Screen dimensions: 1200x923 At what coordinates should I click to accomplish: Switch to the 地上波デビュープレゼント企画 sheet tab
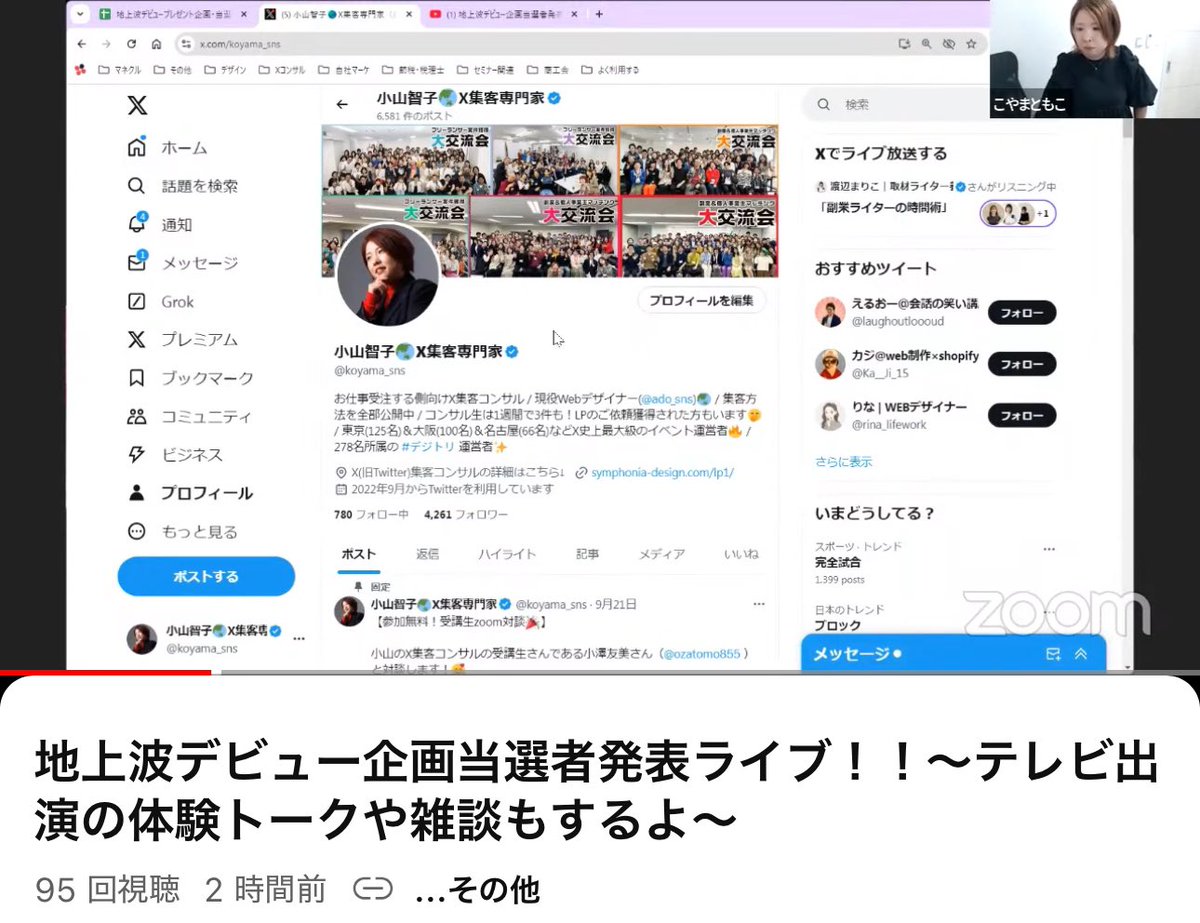176,14
